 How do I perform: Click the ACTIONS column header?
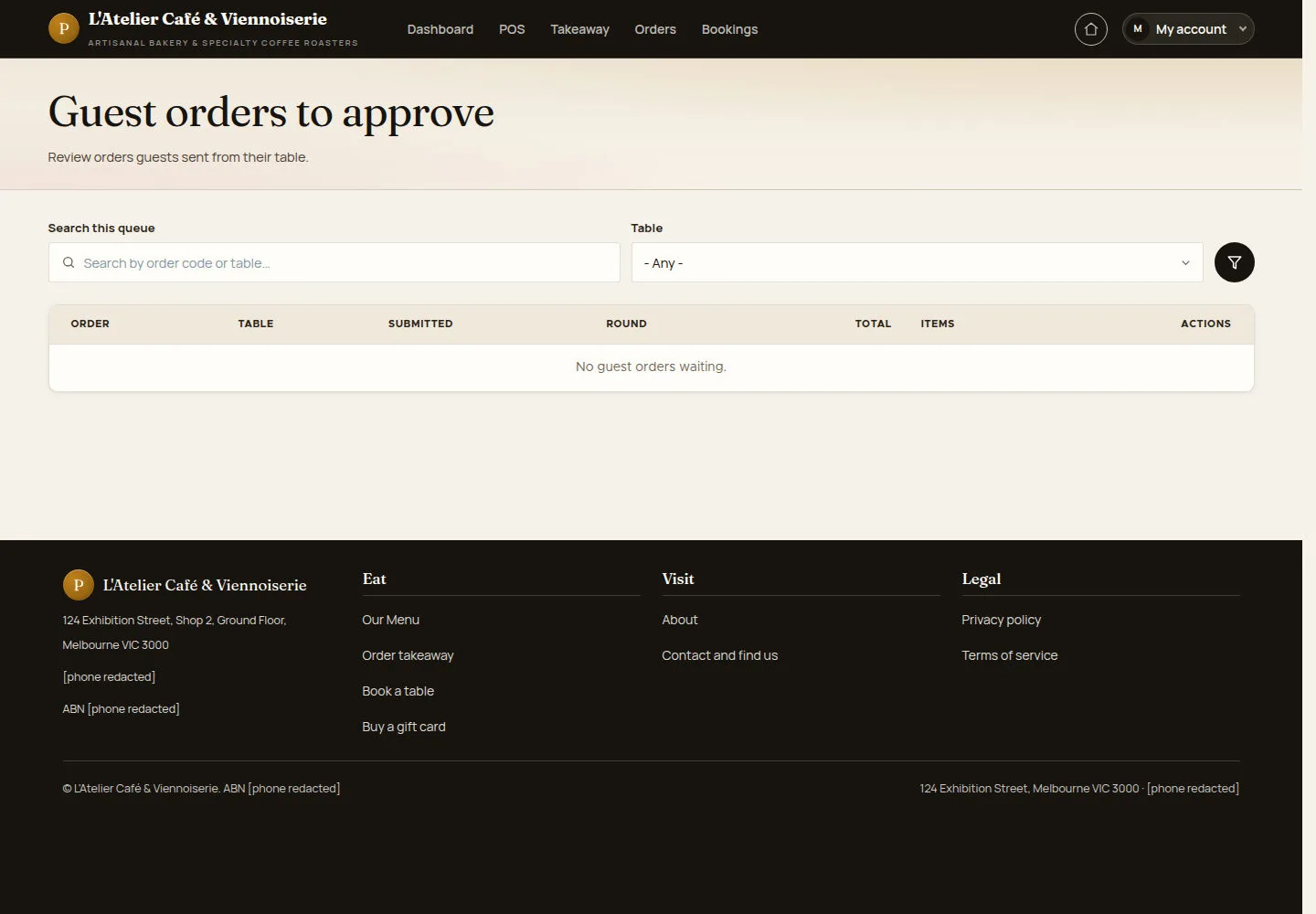coord(1205,324)
